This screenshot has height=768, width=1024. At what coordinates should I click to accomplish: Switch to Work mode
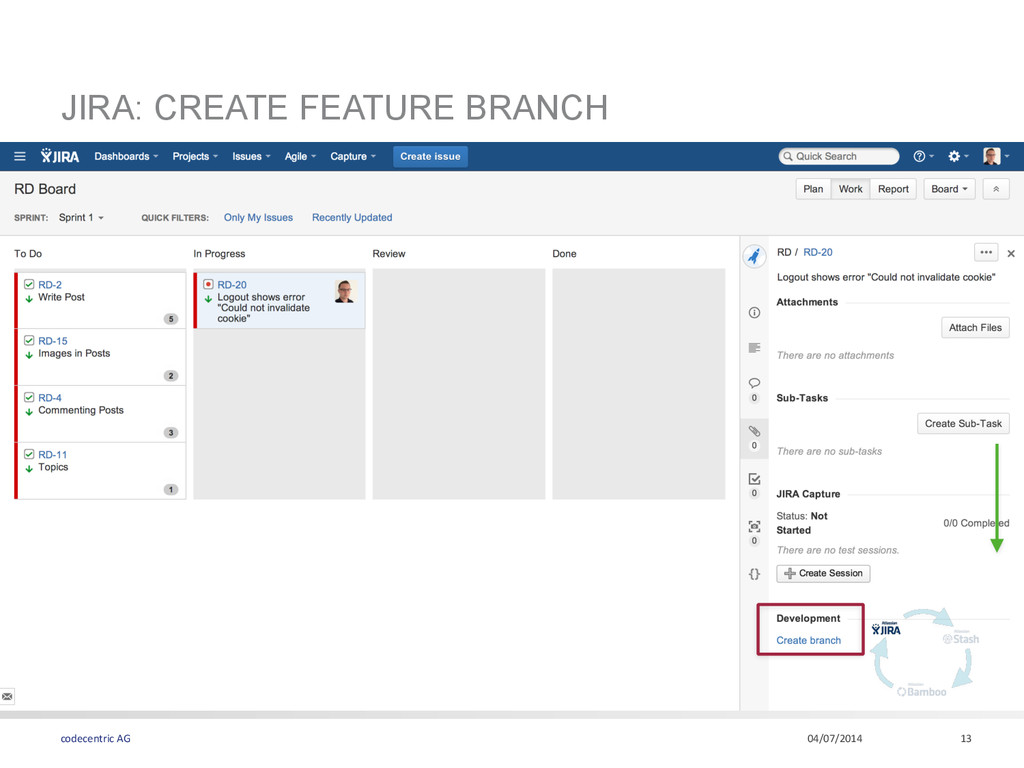[x=850, y=189]
